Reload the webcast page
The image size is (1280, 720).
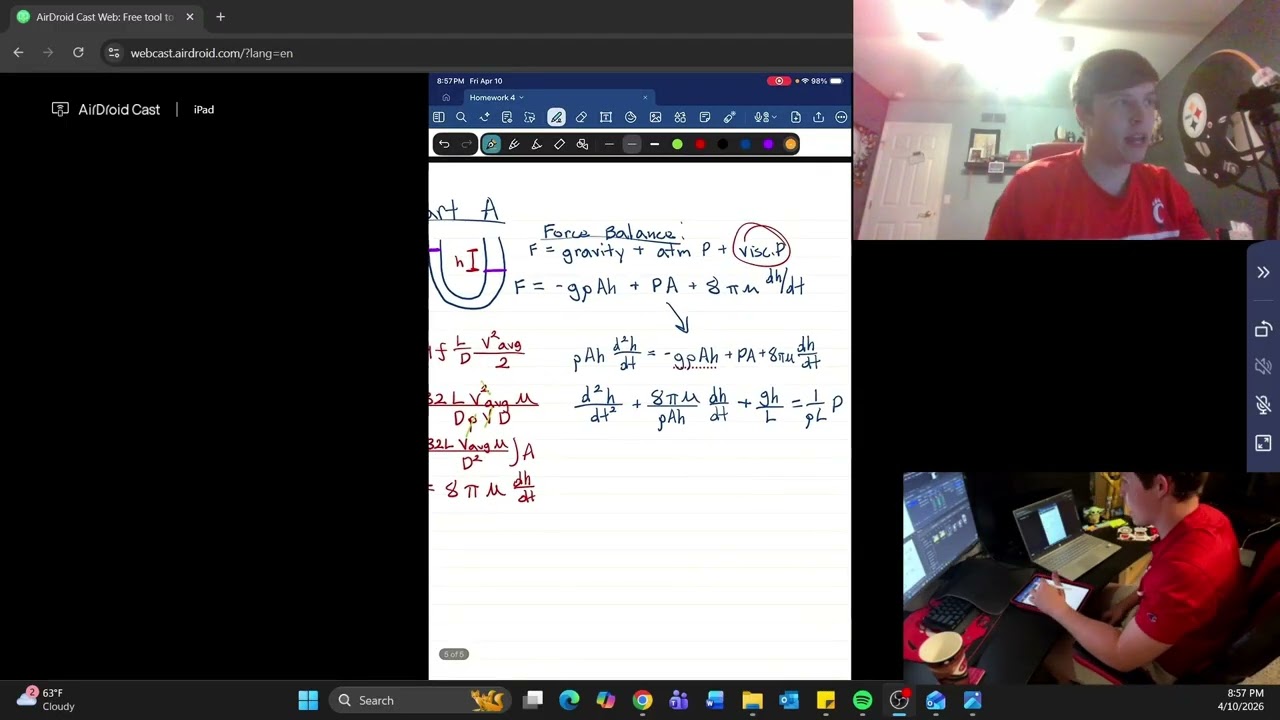(x=78, y=53)
